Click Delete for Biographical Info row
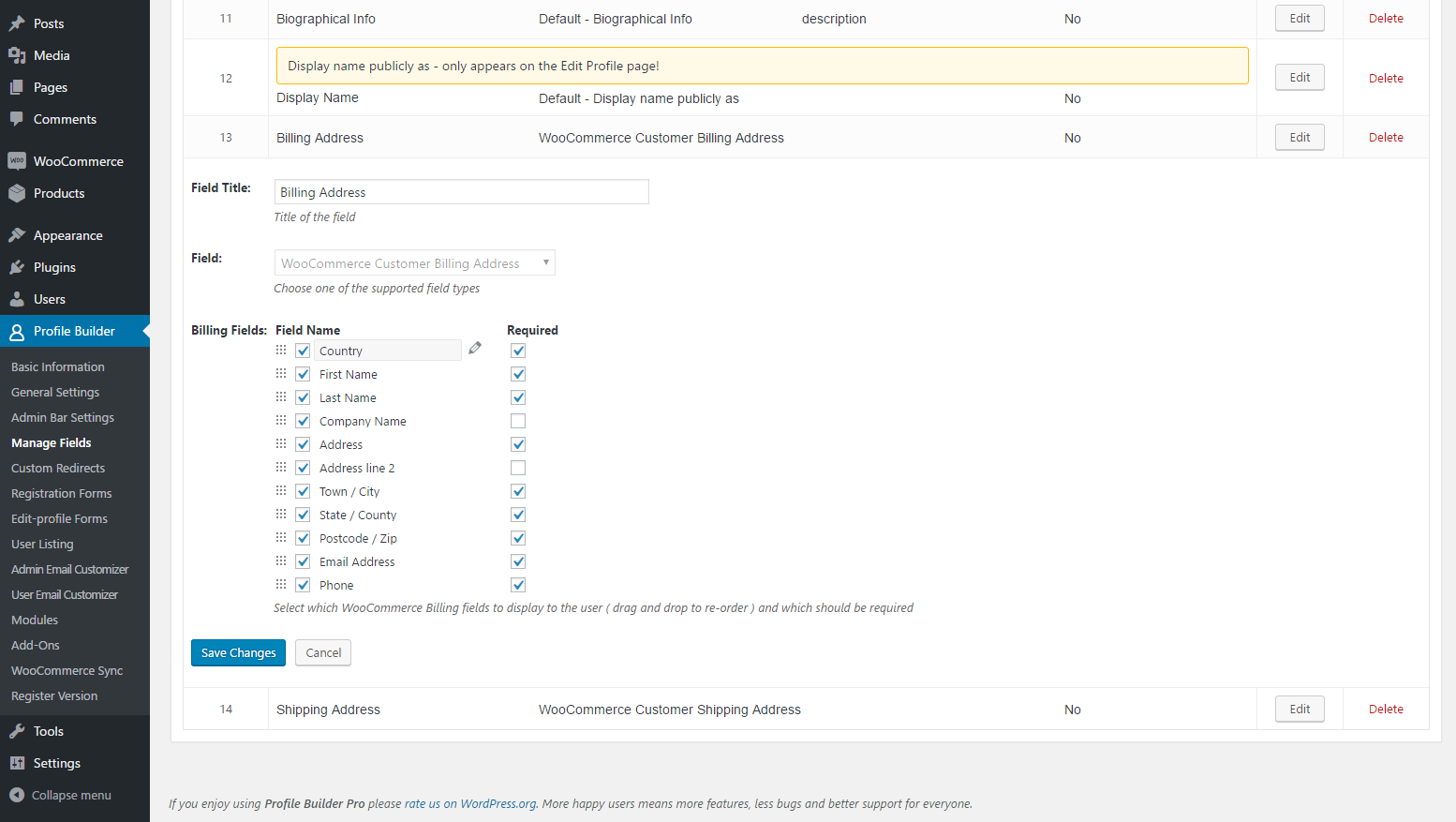 (1386, 18)
